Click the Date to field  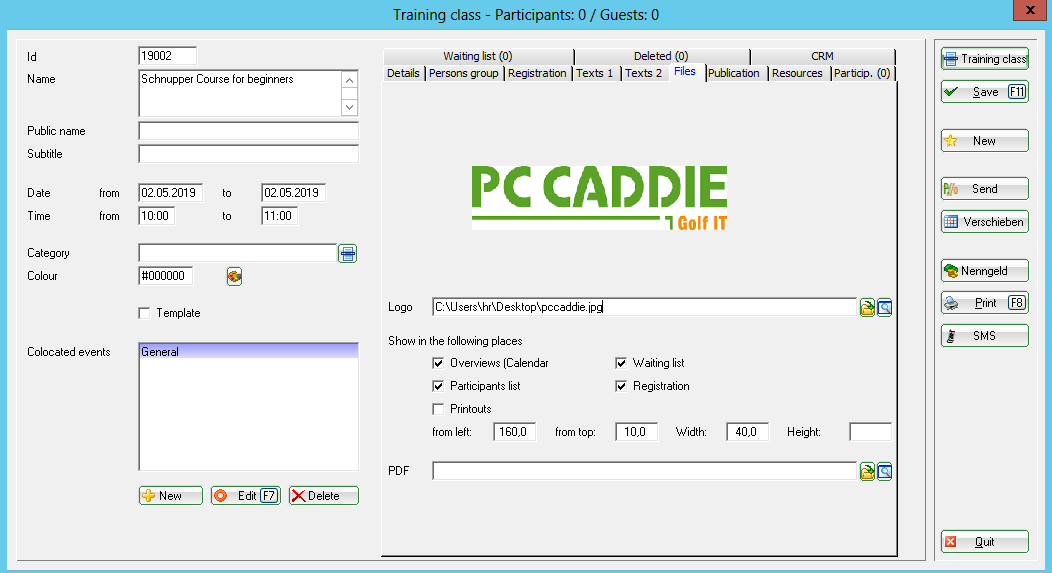point(293,193)
